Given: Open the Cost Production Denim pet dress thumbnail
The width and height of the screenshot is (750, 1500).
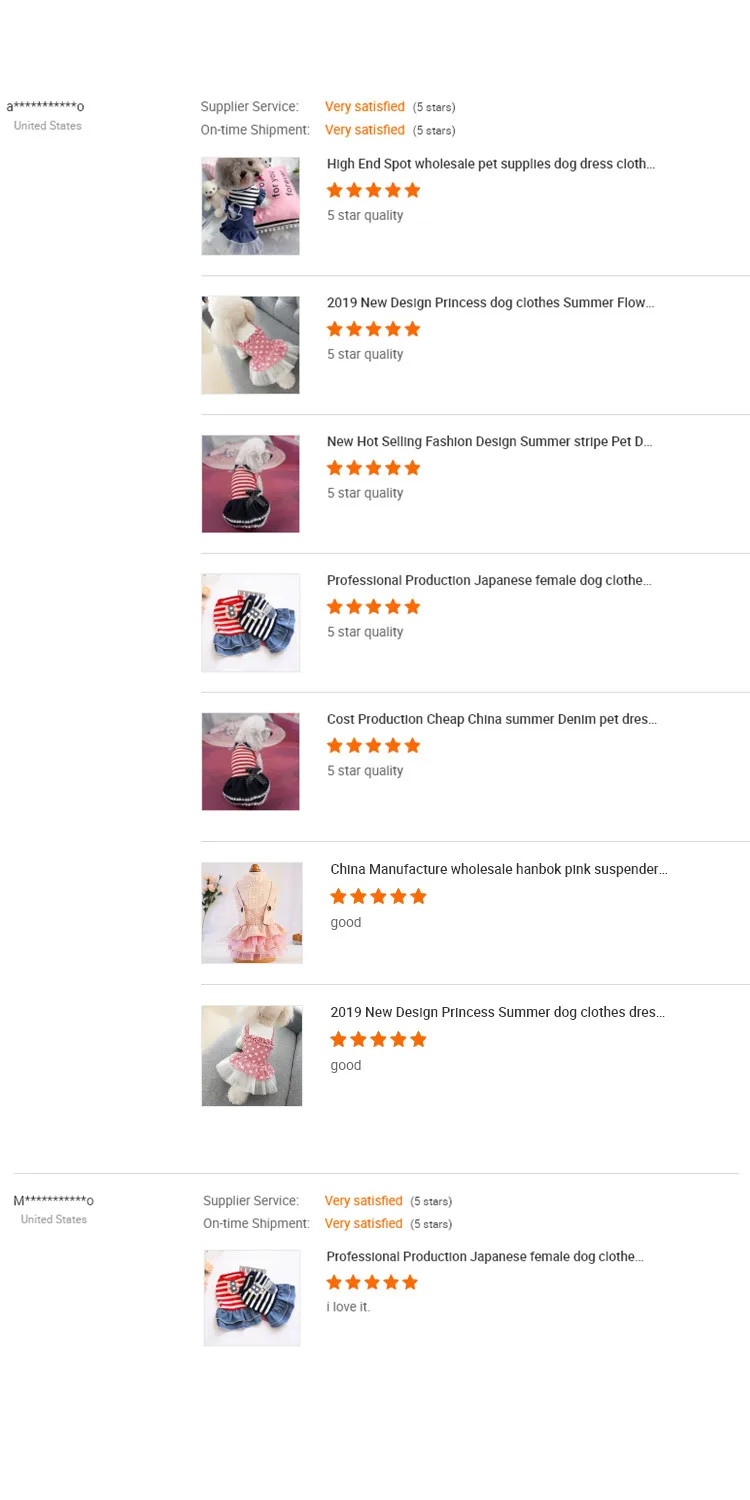Looking at the screenshot, I should pos(250,761).
